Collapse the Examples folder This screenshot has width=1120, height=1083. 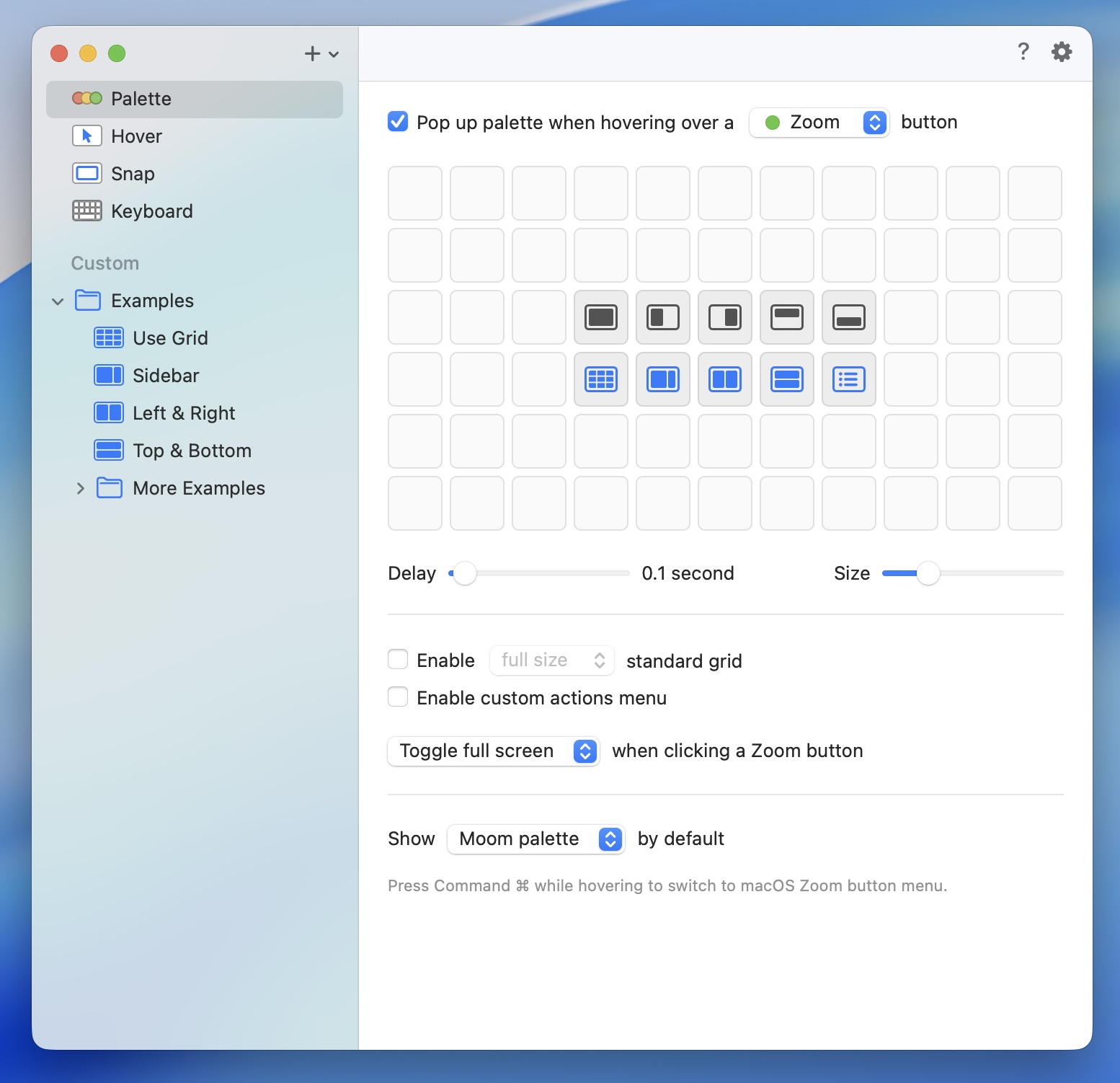(58, 301)
